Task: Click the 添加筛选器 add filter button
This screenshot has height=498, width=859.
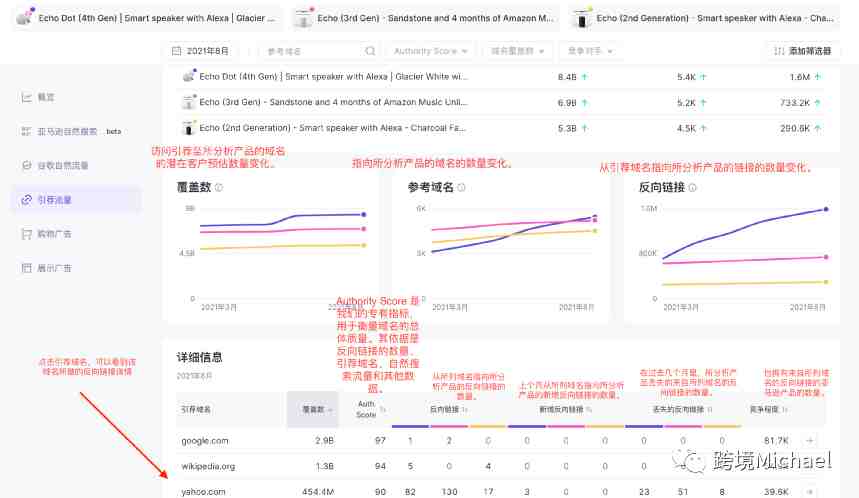Action: coord(803,51)
